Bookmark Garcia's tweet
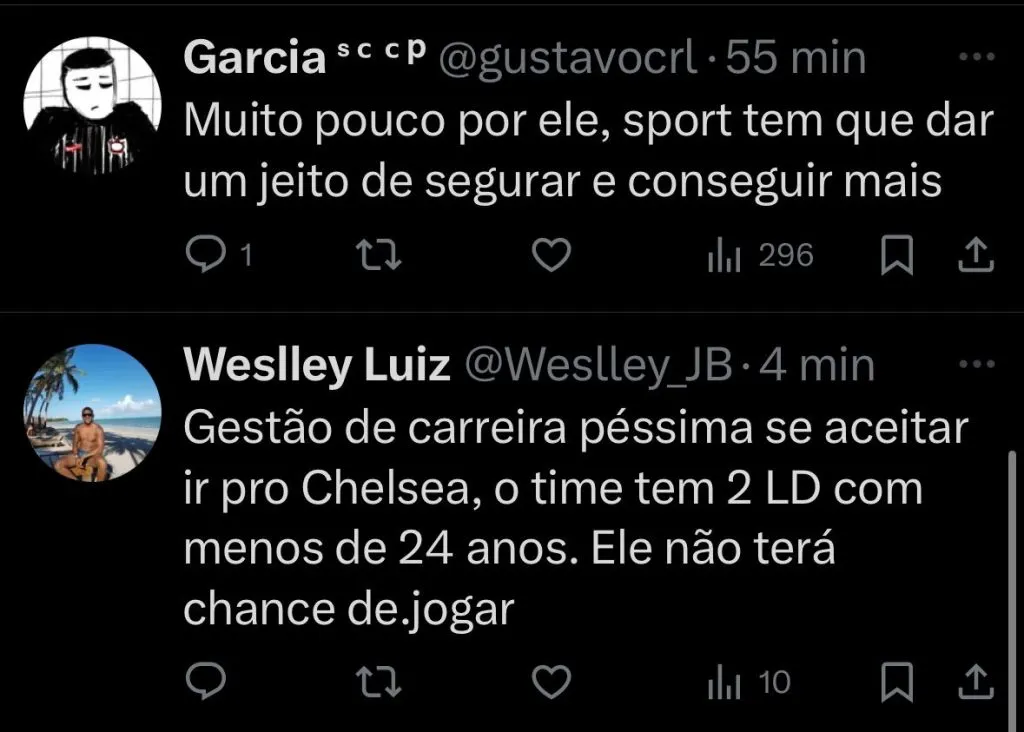Image resolution: width=1024 pixels, height=732 pixels. click(897, 257)
